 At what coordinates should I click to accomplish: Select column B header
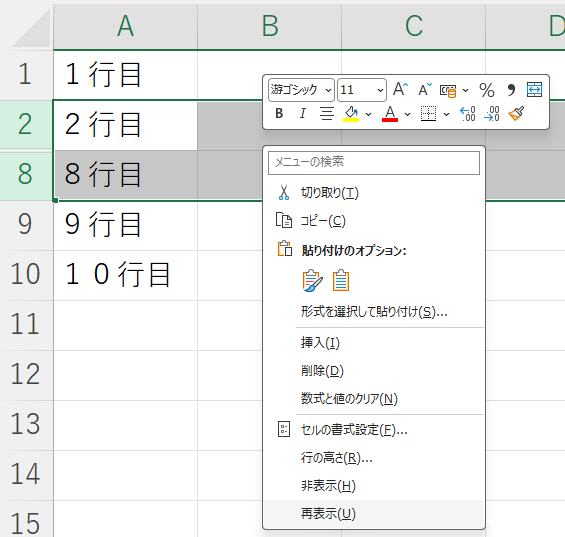270,26
